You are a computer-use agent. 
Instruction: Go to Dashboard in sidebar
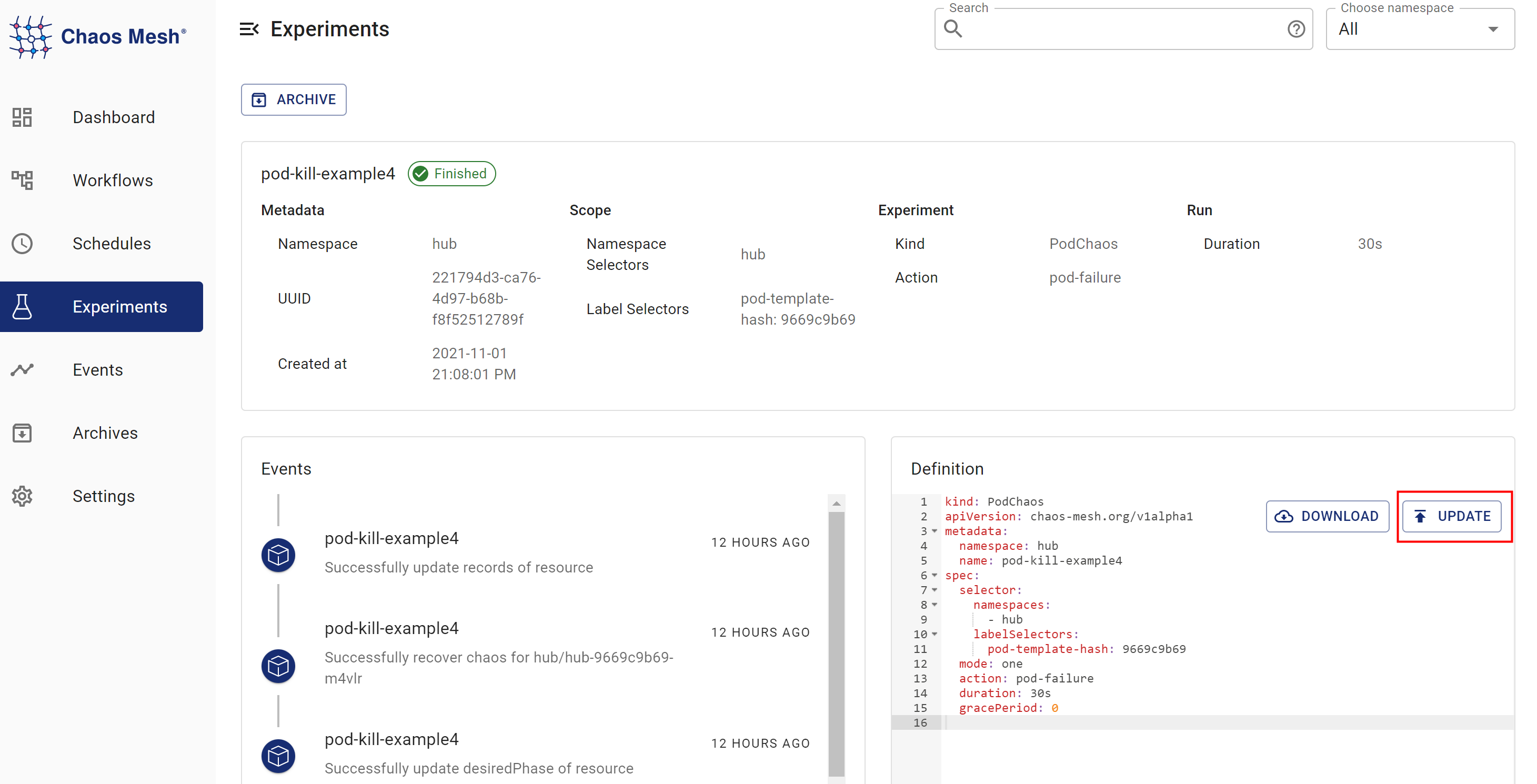[x=102, y=117]
